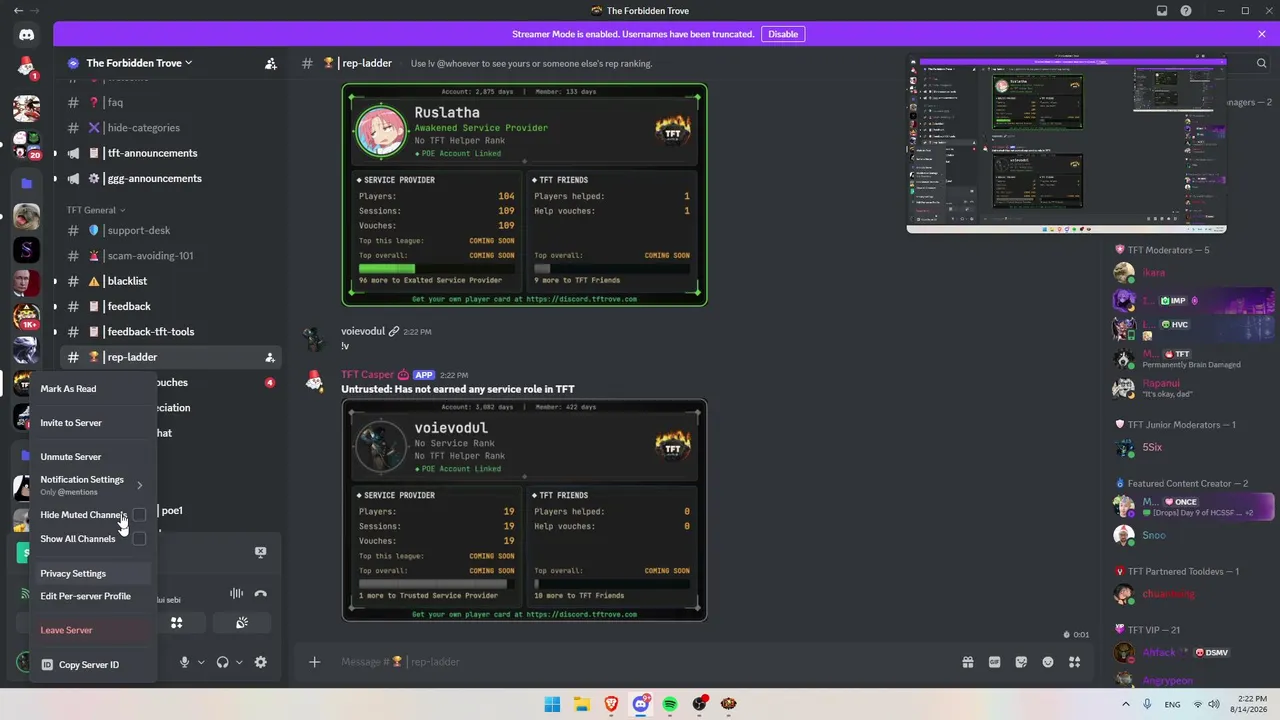Toggle headphone deafen button

pos(223,662)
